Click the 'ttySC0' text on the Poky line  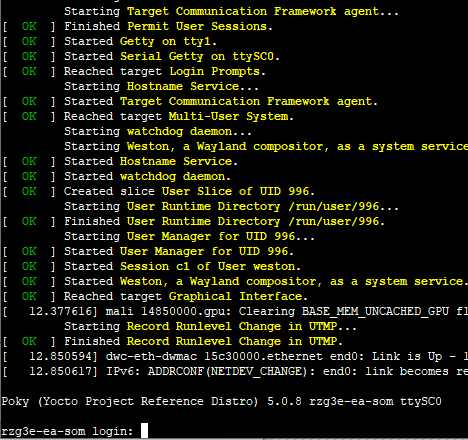421,401
